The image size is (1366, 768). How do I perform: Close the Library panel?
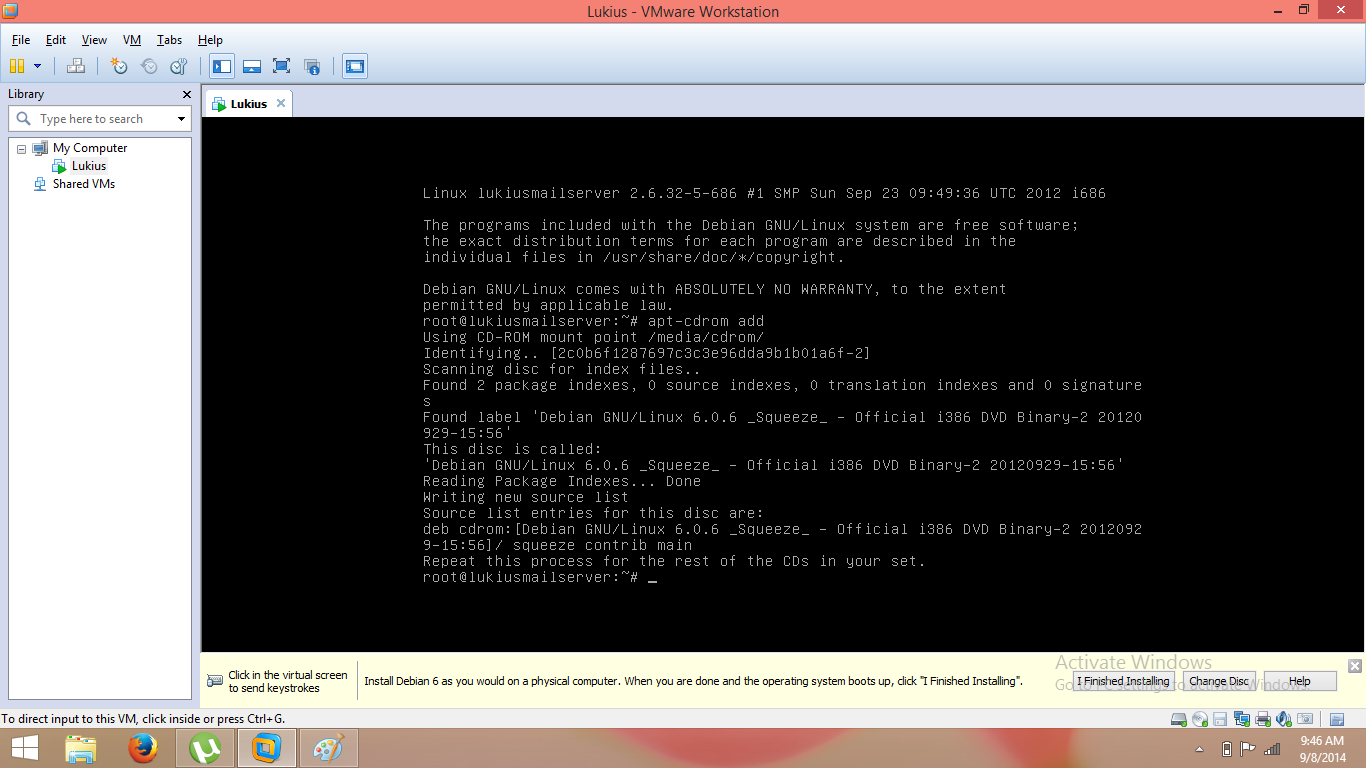(x=186, y=94)
